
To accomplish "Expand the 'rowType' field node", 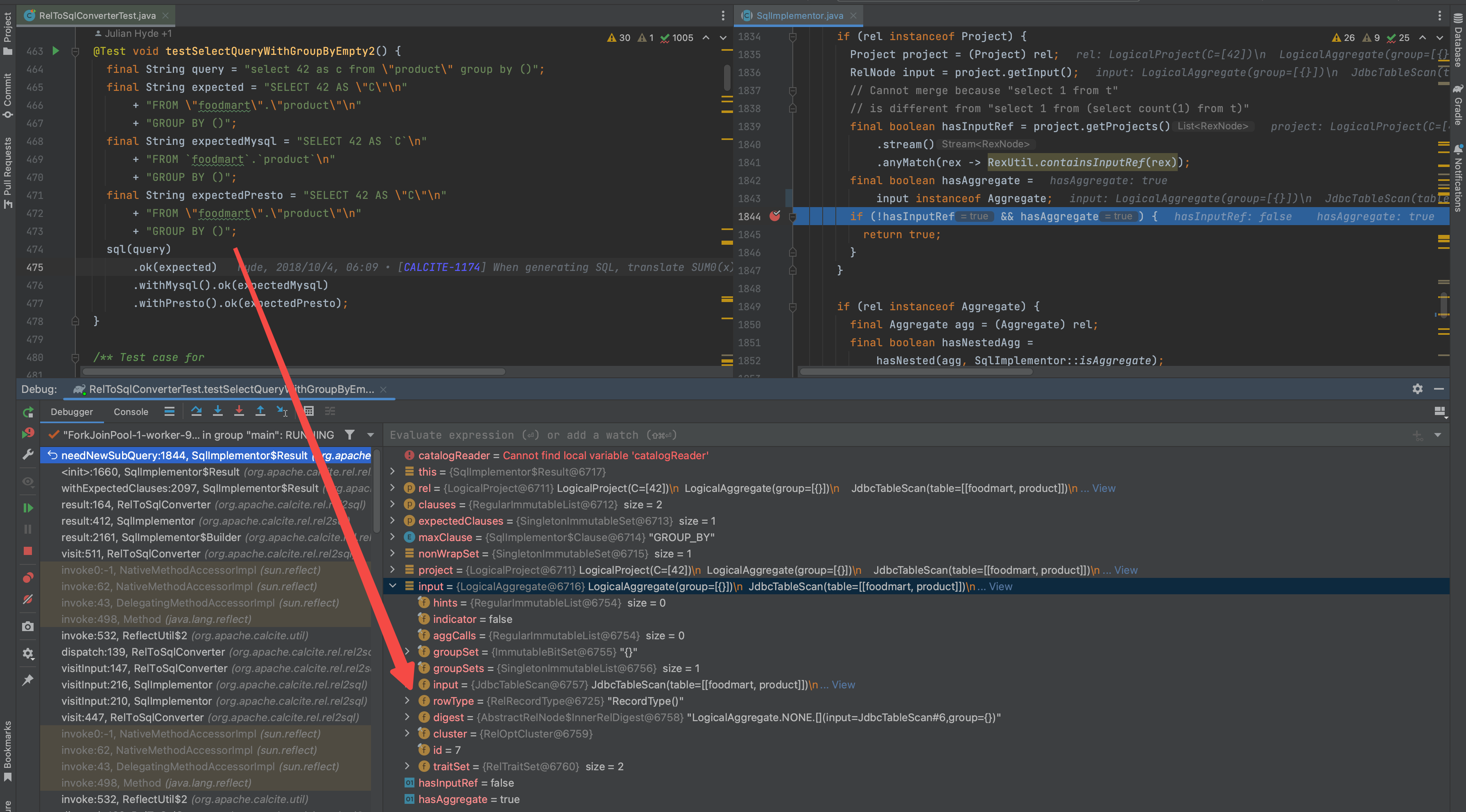I will (407, 701).
